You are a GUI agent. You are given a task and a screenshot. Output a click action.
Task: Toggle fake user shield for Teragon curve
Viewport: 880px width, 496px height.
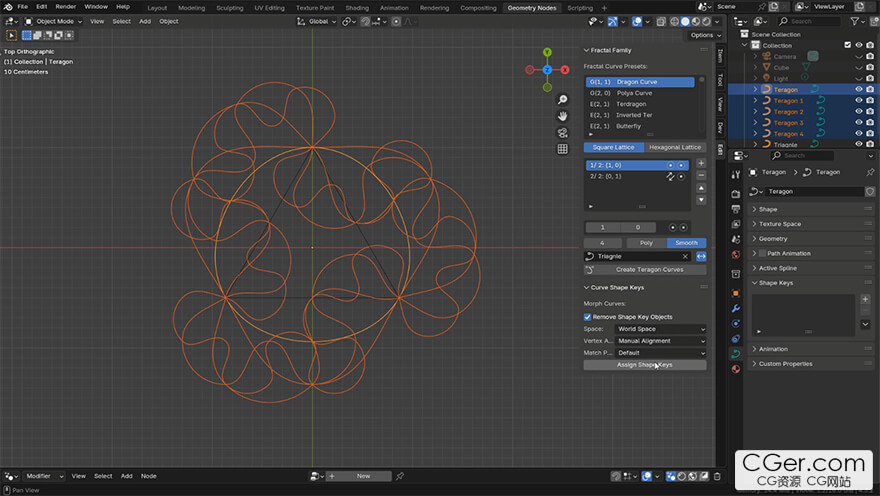click(870, 191)
